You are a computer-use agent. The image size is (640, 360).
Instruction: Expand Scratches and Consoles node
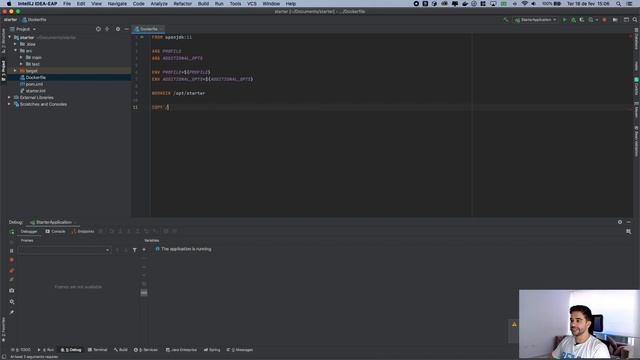click(9, 104)
